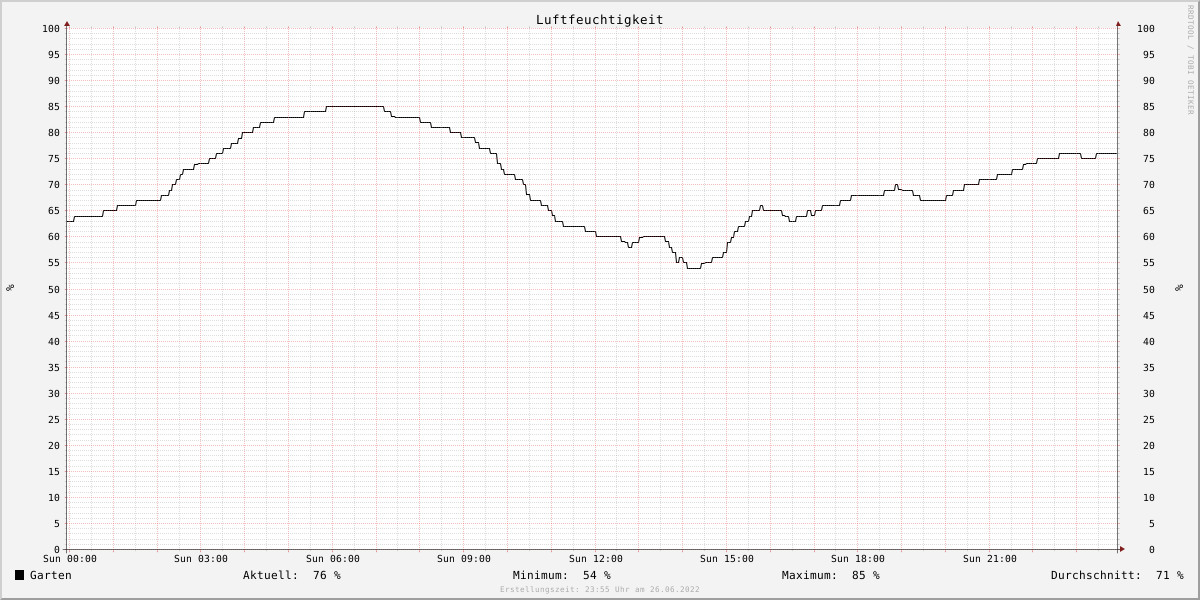Click the right axis 55 label
The image size is (1200, 600).
tap(1148, 262)
